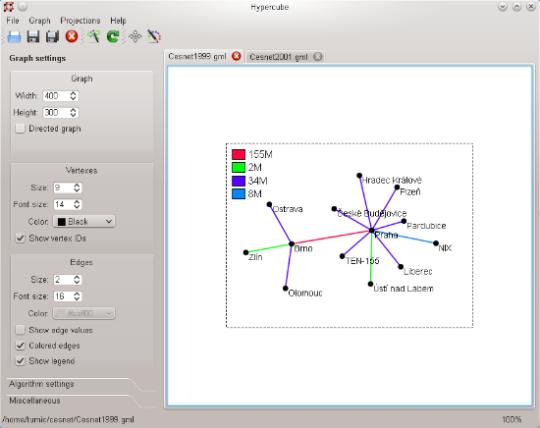Click the round button beside the app icon

(22, 7)
